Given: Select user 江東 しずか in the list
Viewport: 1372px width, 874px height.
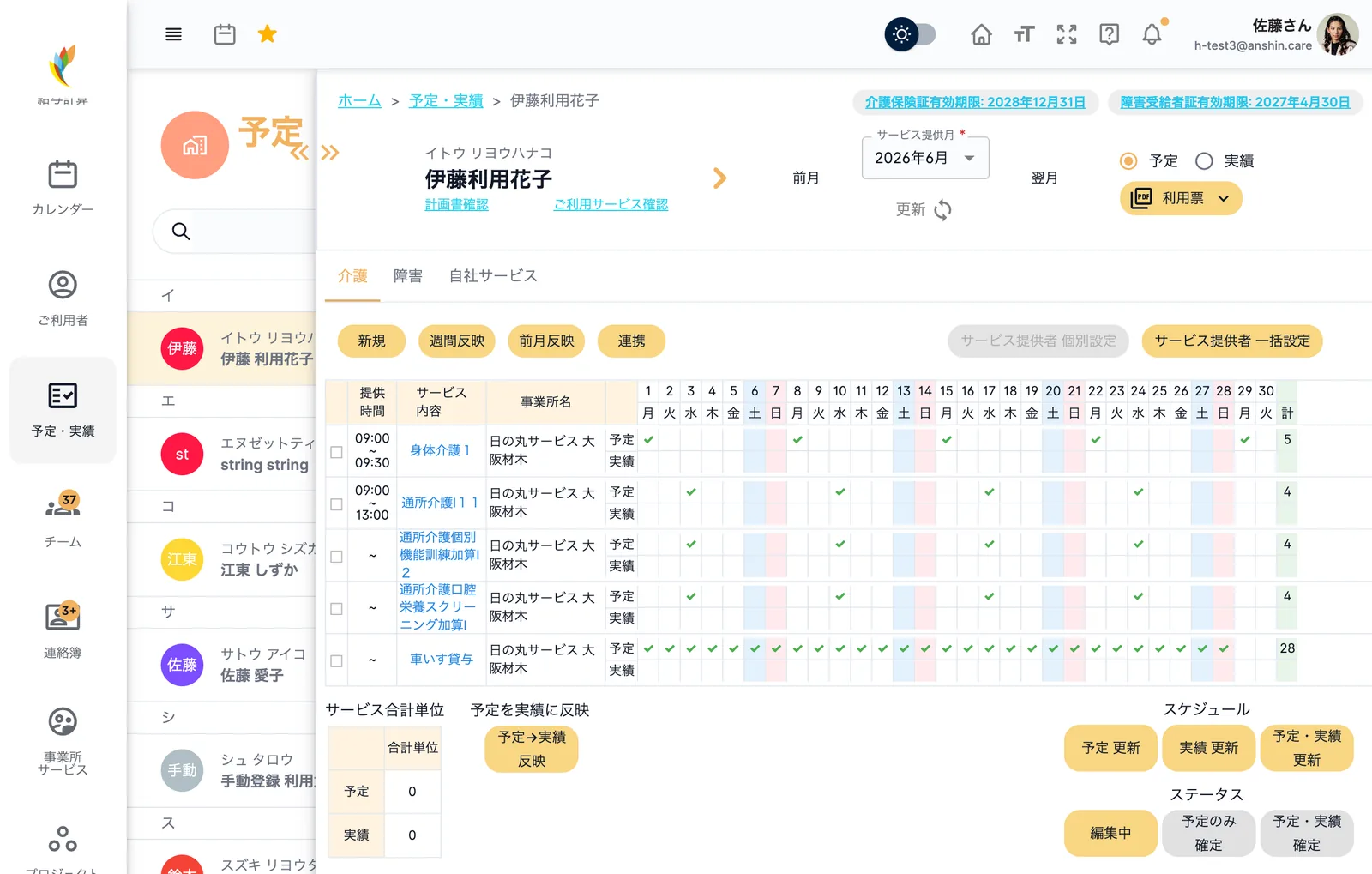Looking at the screenshot, I should tap(222, 559).
